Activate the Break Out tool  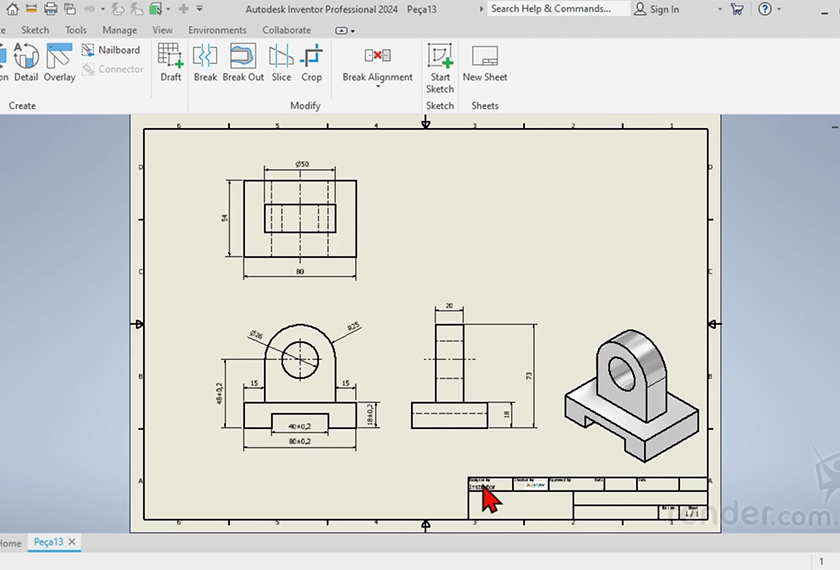(x=243, y=62)
